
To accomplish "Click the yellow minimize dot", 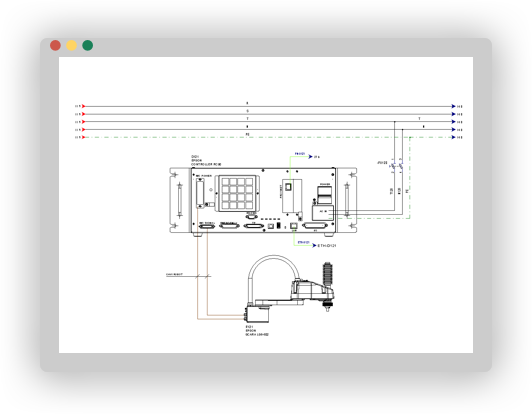I will [71, 45].
